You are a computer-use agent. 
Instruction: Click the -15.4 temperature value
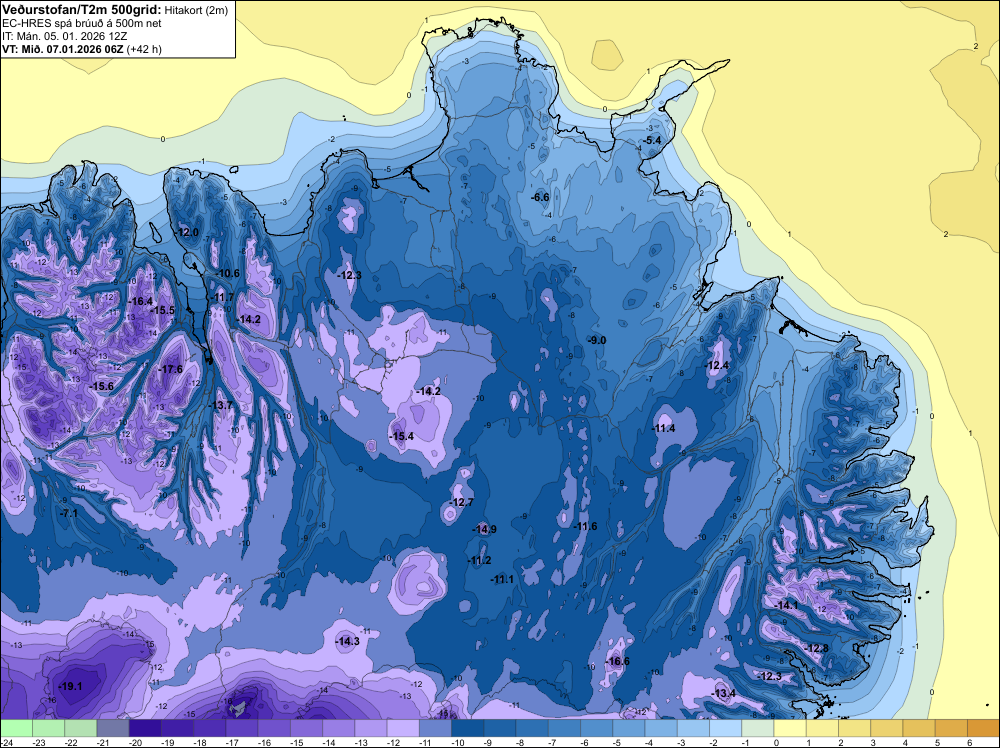tap(402, 436)
